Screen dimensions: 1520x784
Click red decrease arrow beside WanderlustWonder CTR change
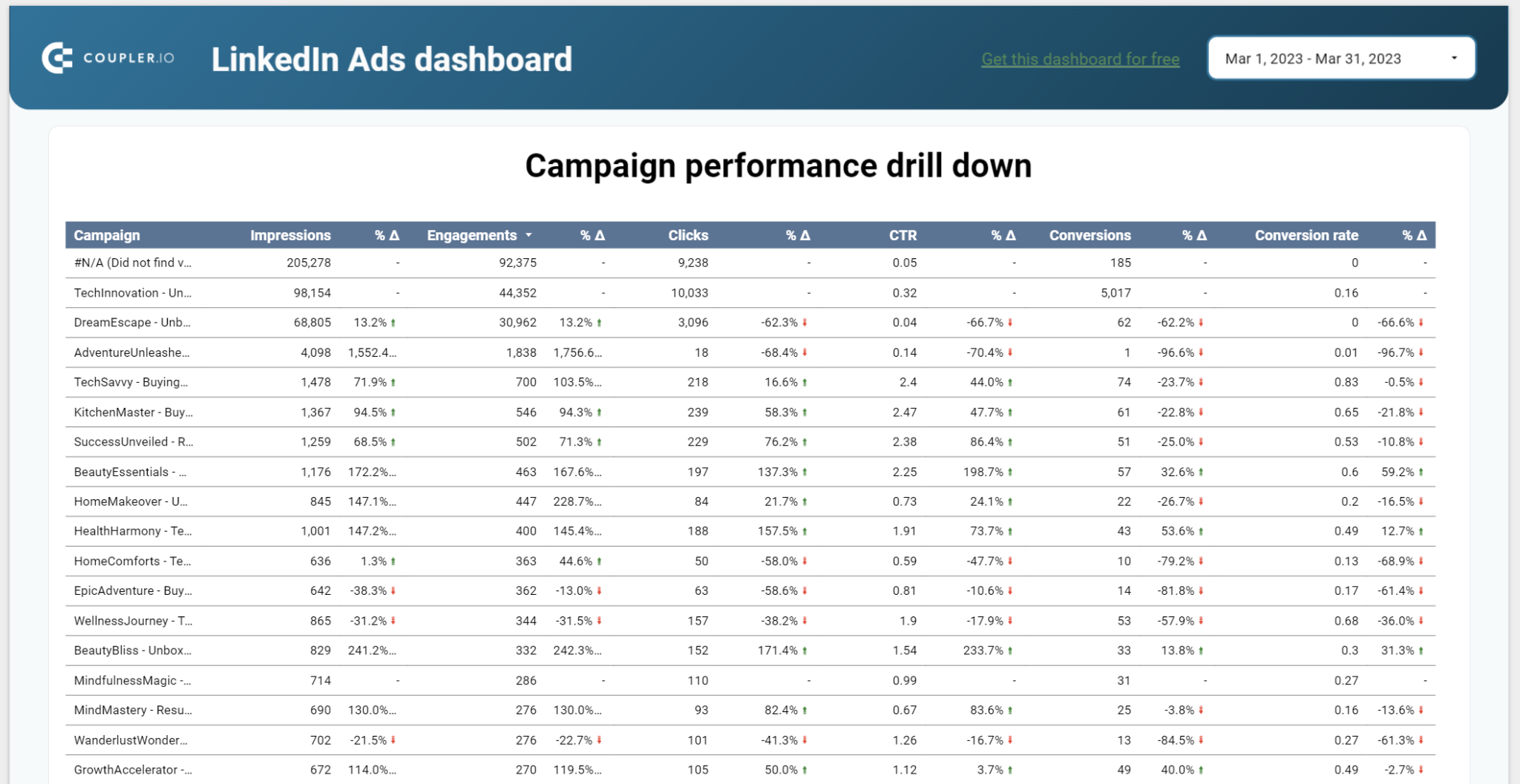click(1011, 739)
